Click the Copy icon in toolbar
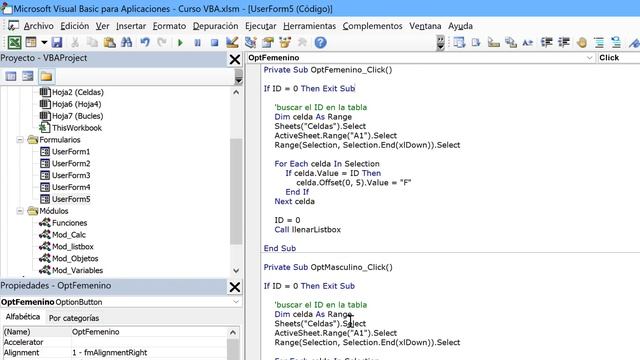The height and width of the screenshot is (360, 640). click(x=93, y=42)
